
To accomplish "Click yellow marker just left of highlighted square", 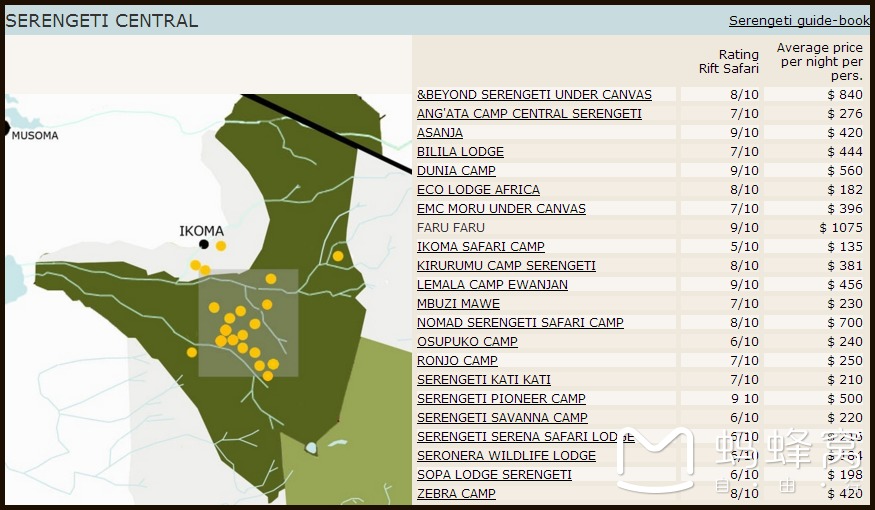I will tap(192, 352).
